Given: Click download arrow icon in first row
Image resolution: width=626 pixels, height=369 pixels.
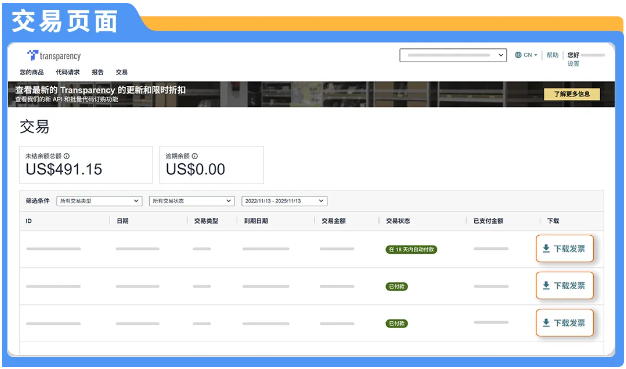Looking at the screenshot, I should (x=546, y=248).
